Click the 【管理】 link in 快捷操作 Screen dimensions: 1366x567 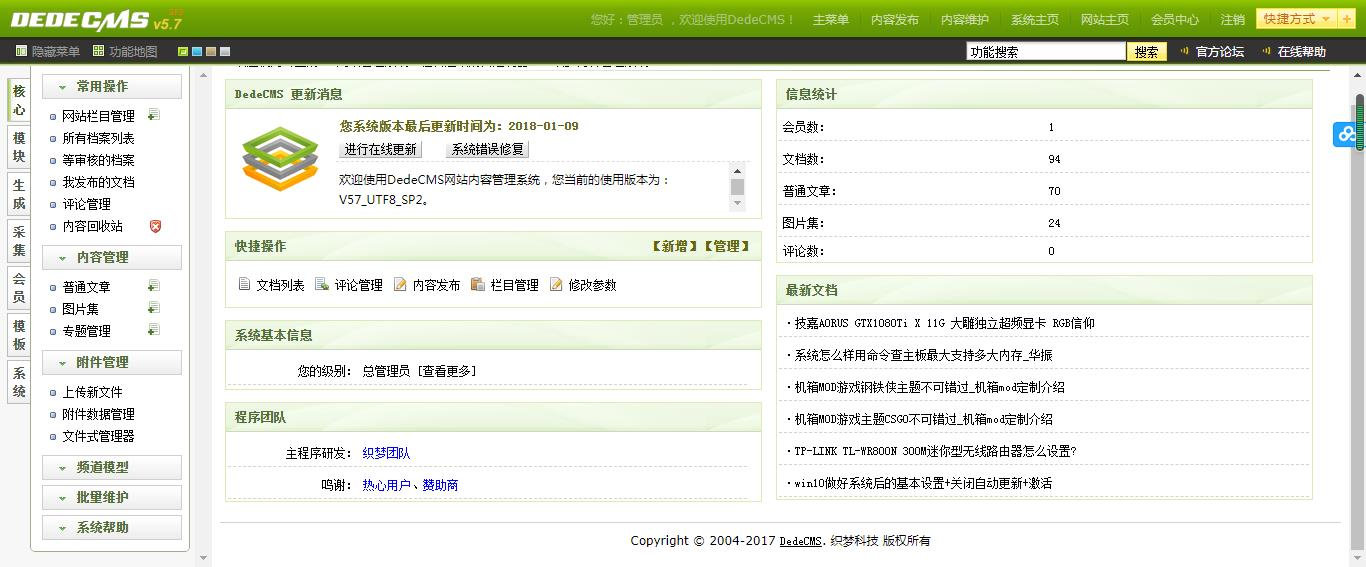coord(726,246)
